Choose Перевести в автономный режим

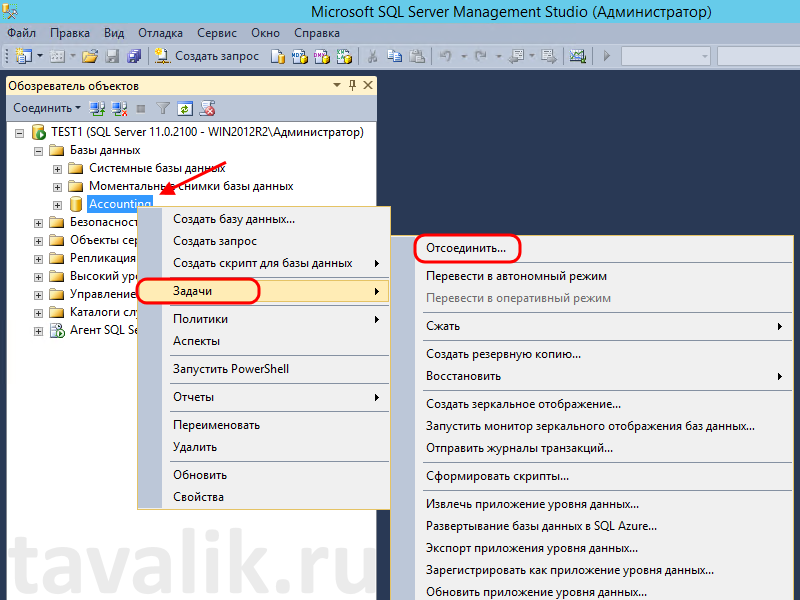(593, 277)
